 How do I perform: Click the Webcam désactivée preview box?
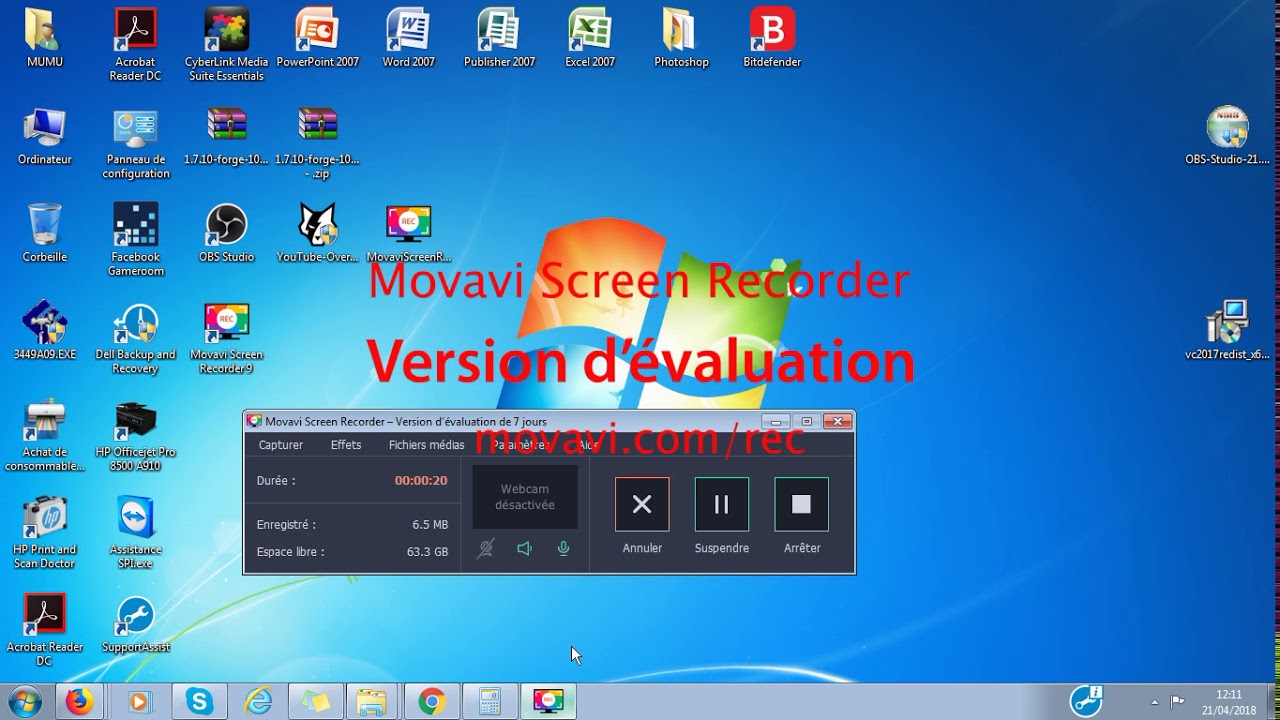tap(525, 497)
